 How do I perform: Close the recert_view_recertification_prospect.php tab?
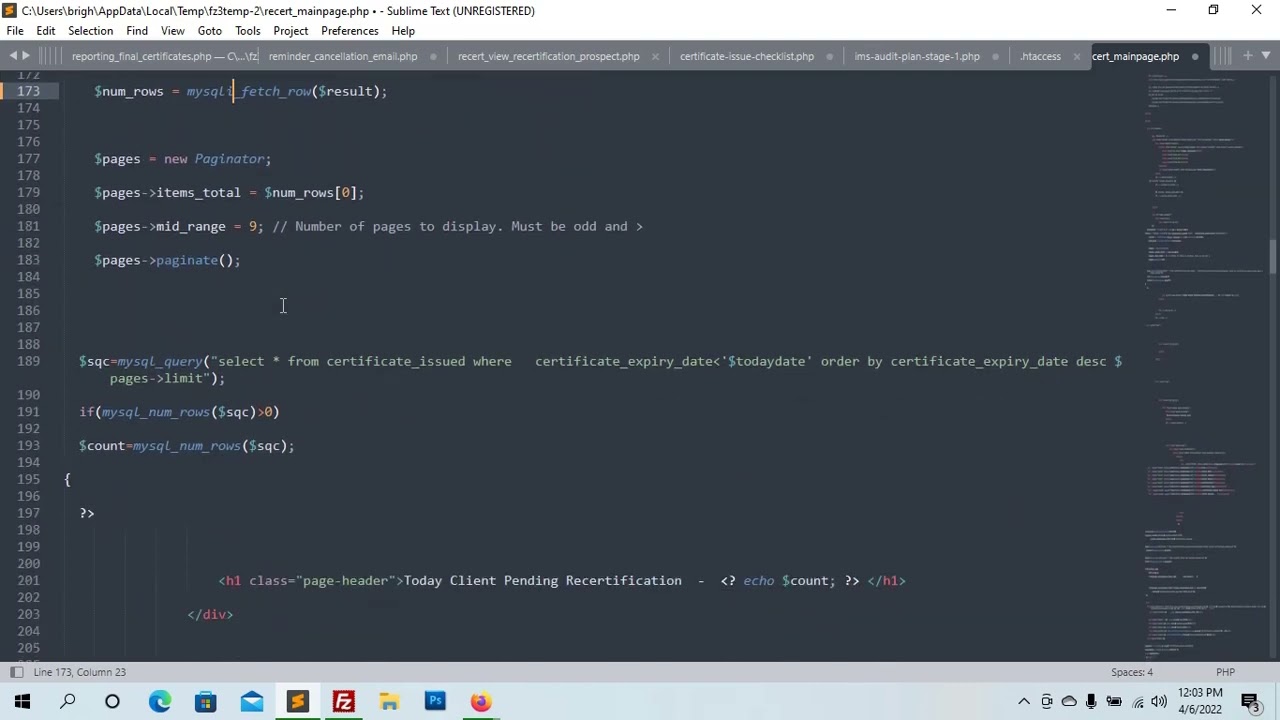pos(655,56)
